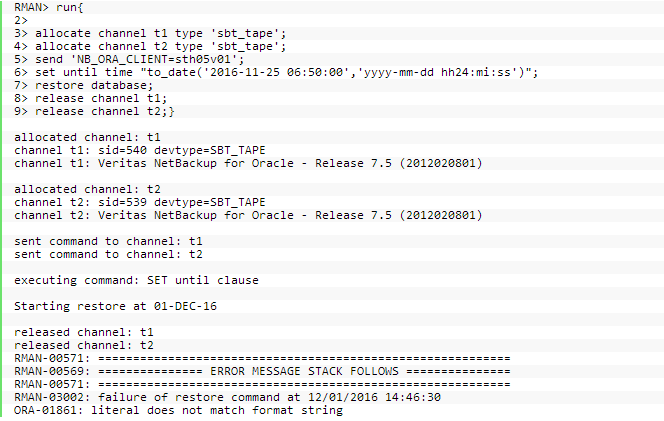
Task: Select the 'allocate channel t1' command line
Action: [150, 33]
